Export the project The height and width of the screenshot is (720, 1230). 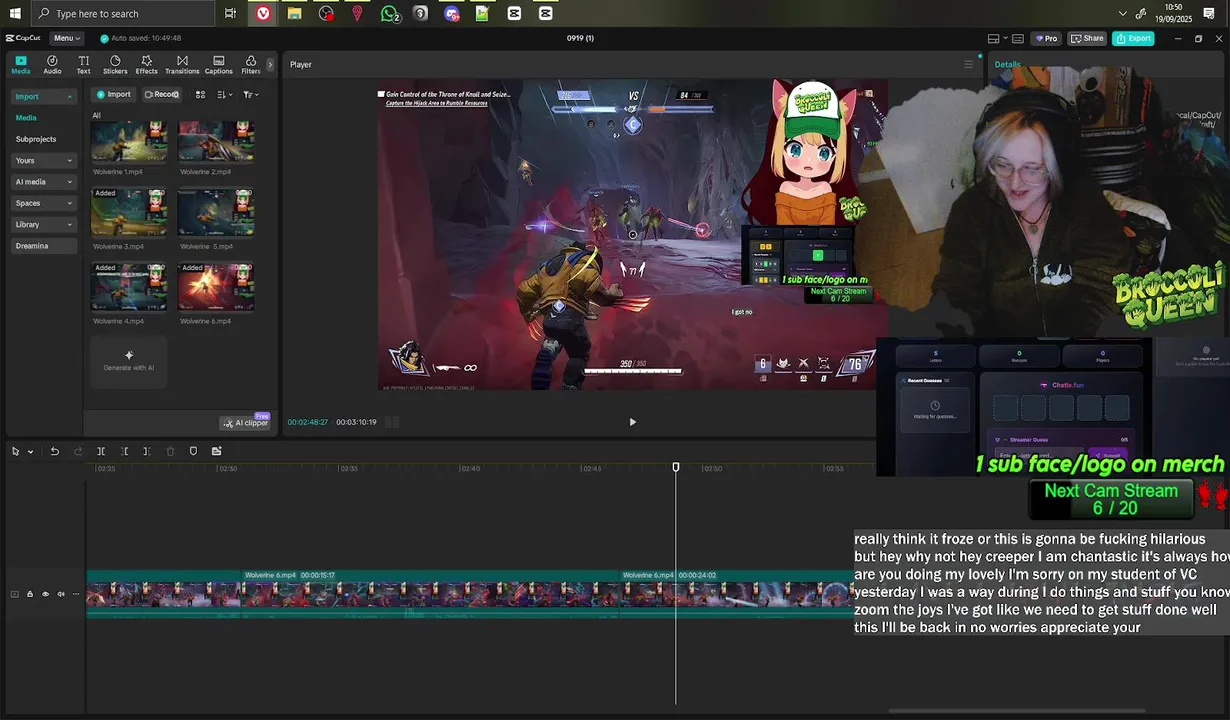pyautogui.click(x=1134, y=38)
